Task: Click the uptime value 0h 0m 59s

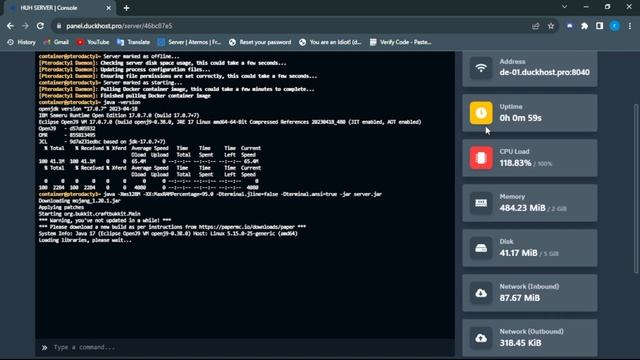Action: pyautogui.click(x=520, y=118)
